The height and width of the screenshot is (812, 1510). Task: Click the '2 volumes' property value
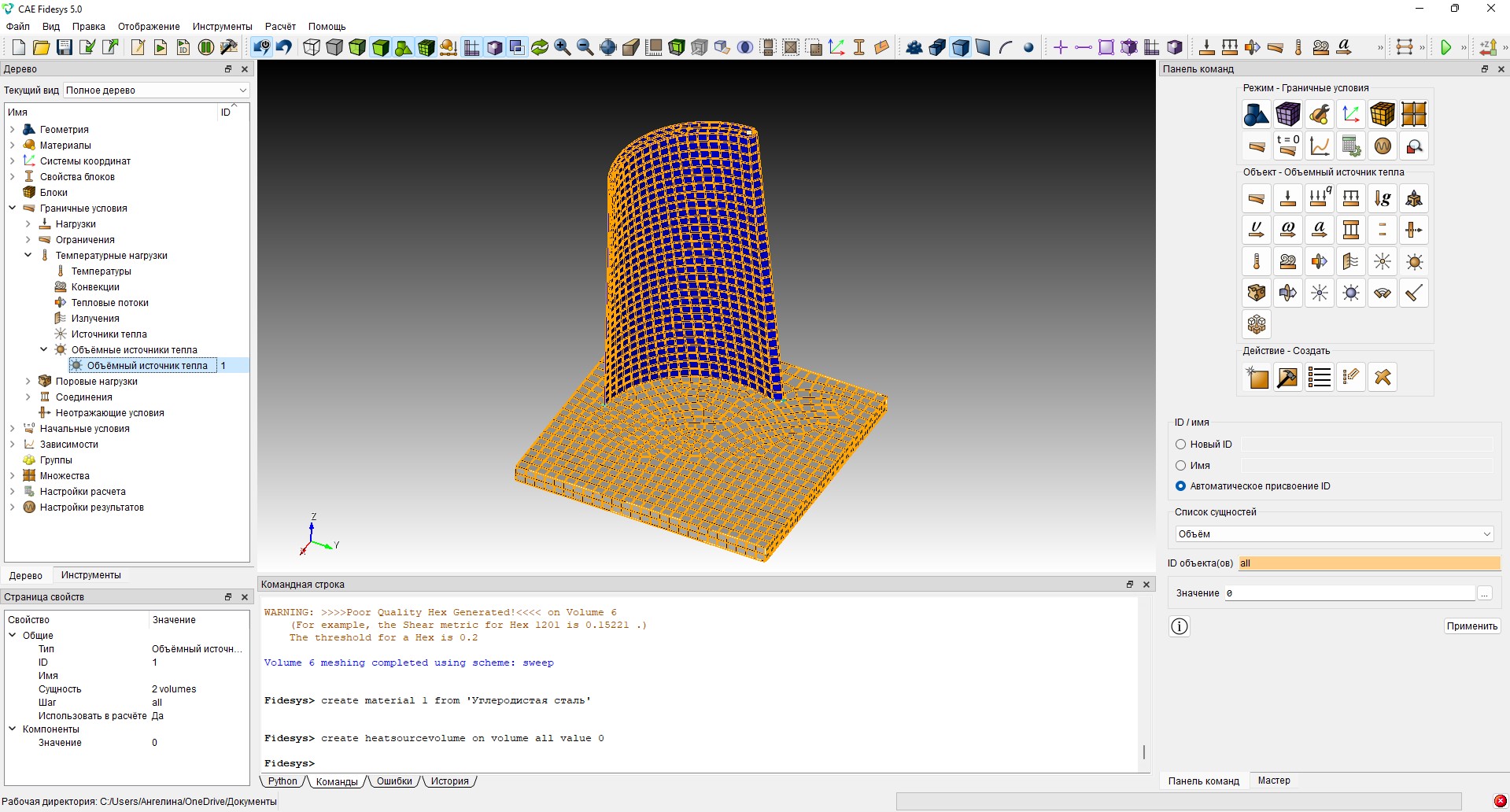(x=174, y=689)
